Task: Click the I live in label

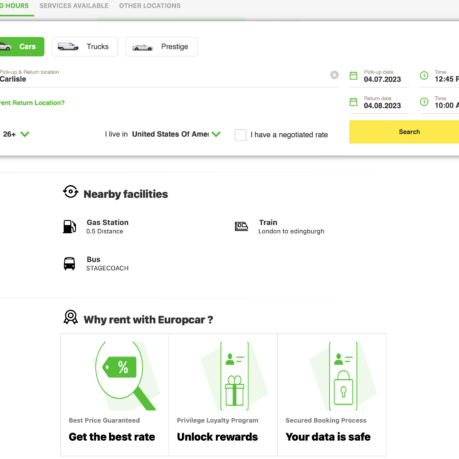Action: (x=116, y=134)
